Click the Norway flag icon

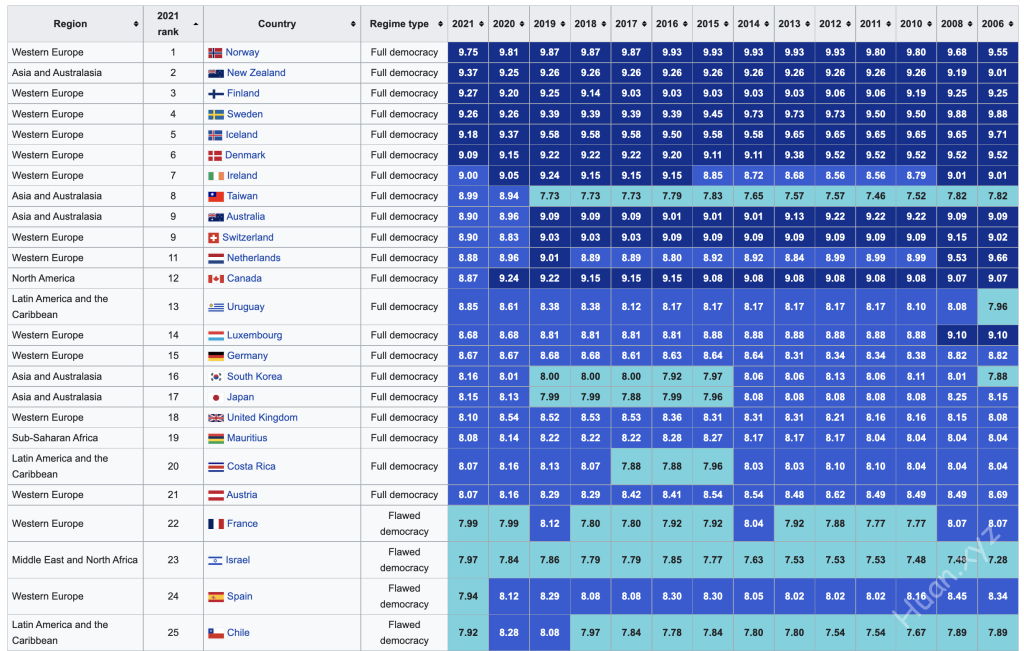pos(215,52)
